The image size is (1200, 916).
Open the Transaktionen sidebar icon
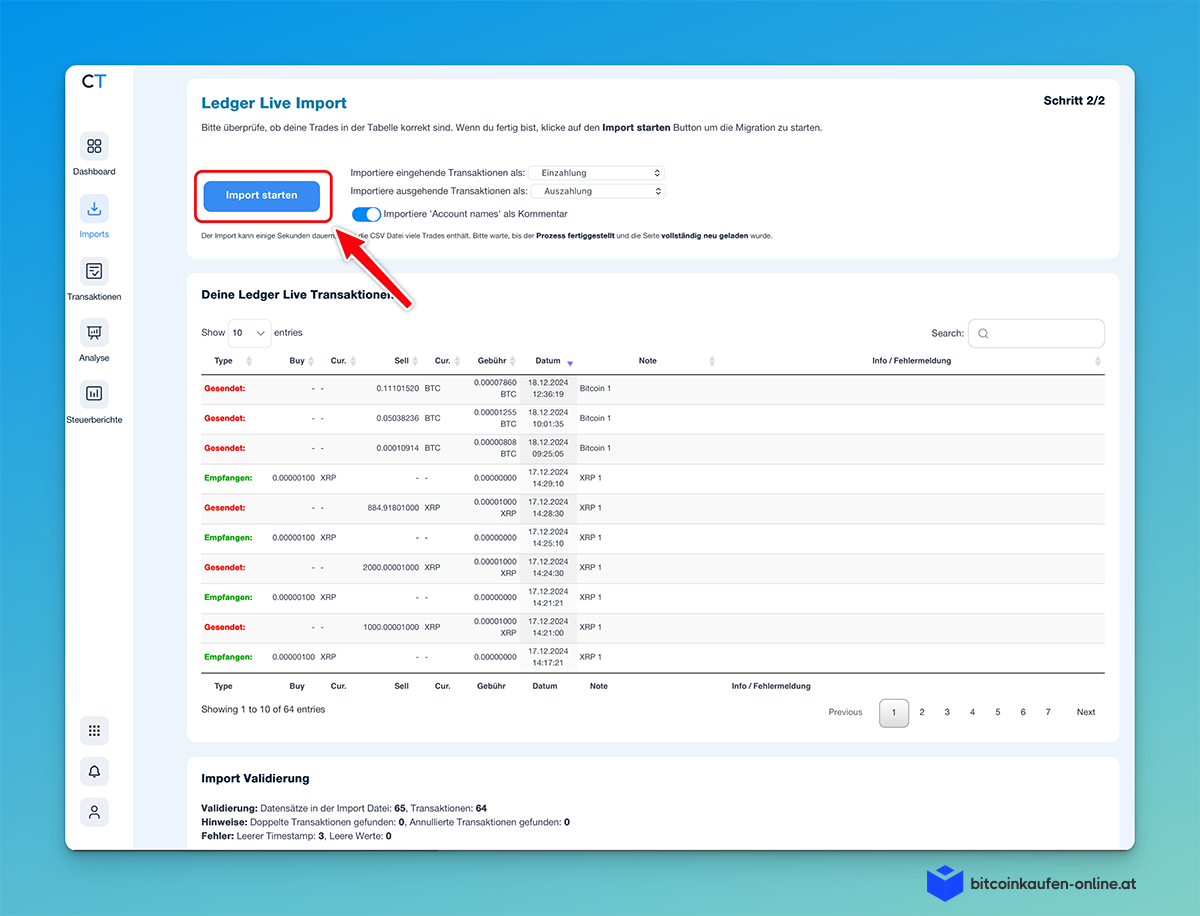click(94, 271)
